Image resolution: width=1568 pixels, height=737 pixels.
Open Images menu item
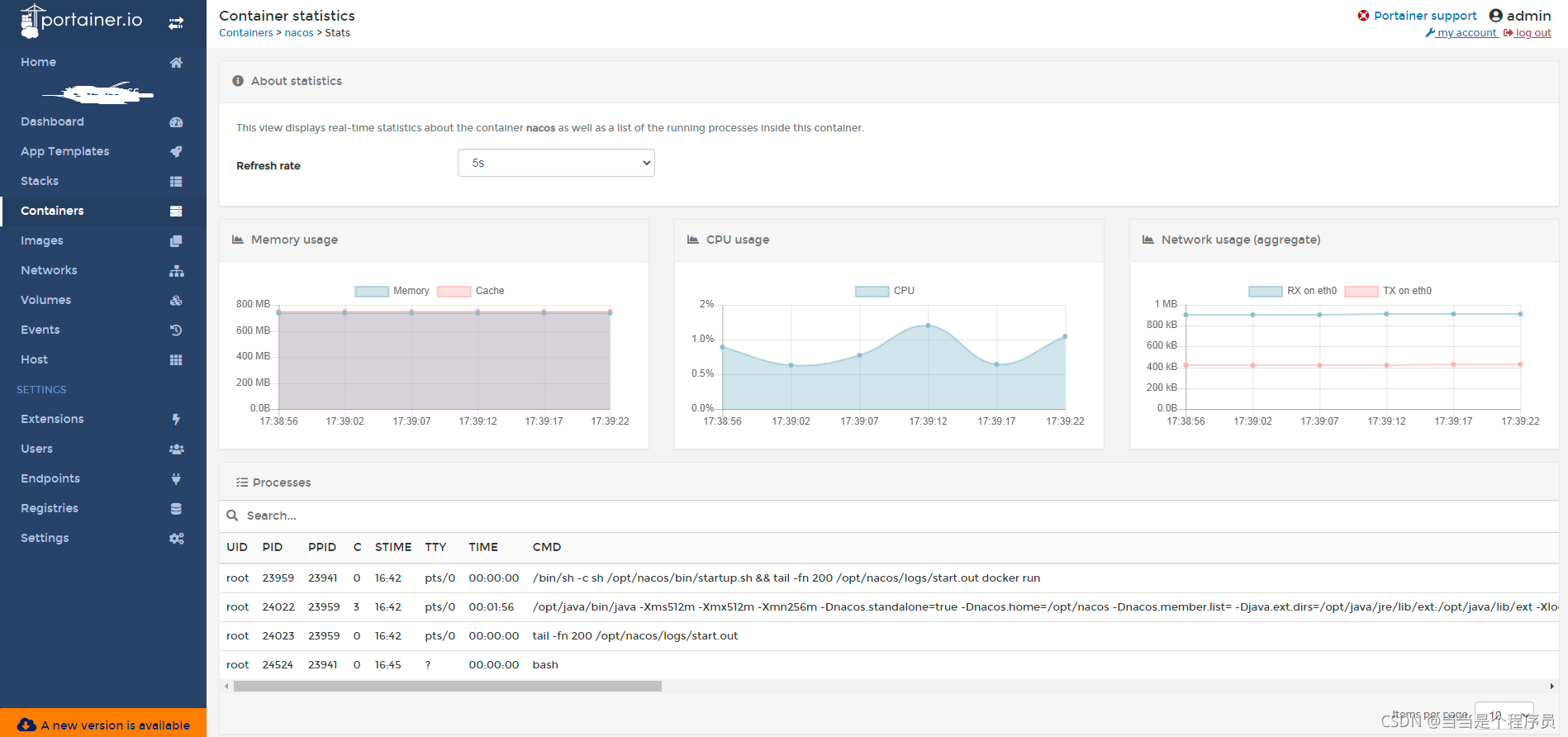(42, 240)
